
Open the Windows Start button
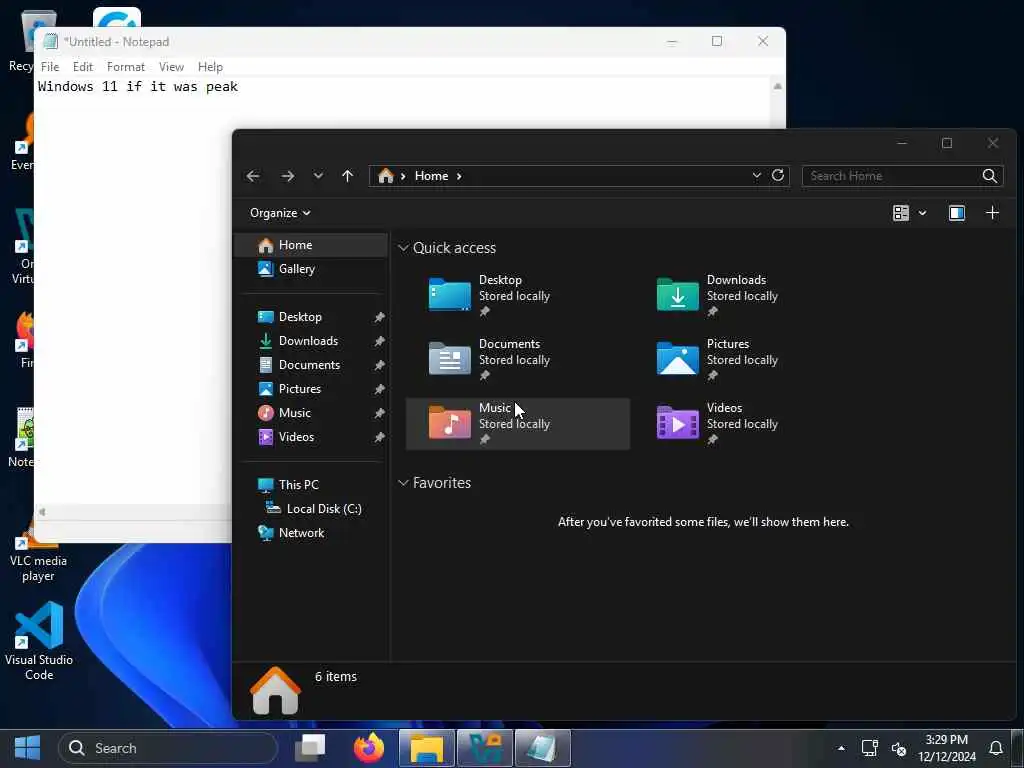click(x=27, y=748)
